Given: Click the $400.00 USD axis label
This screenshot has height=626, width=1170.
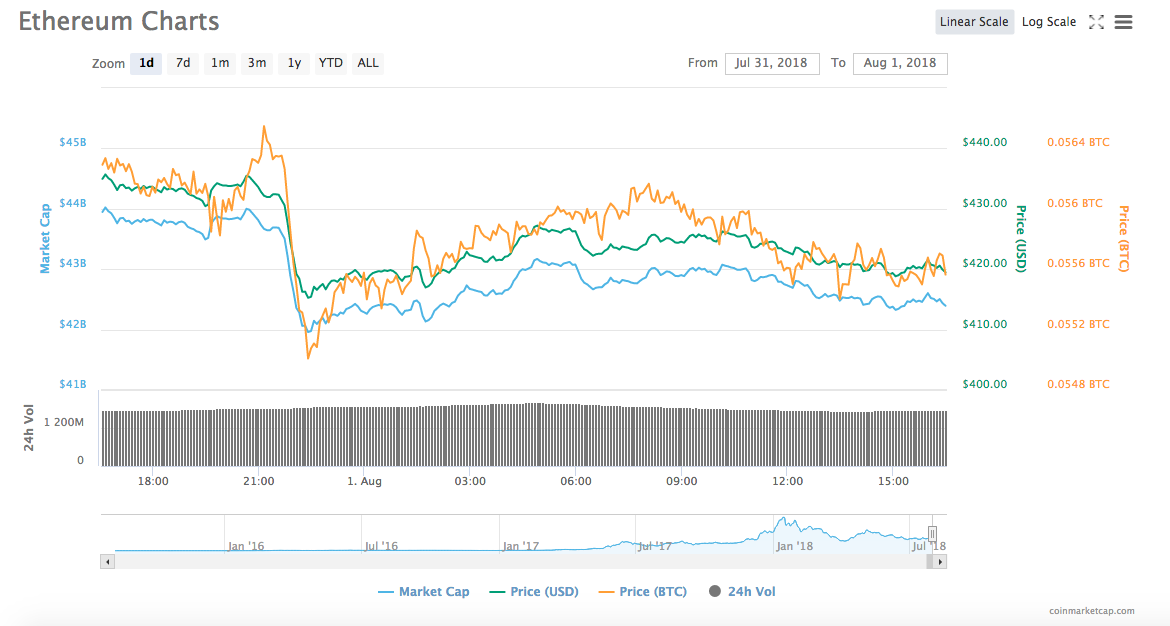Looking at the screenshot, I should click(x=984, y=384).
